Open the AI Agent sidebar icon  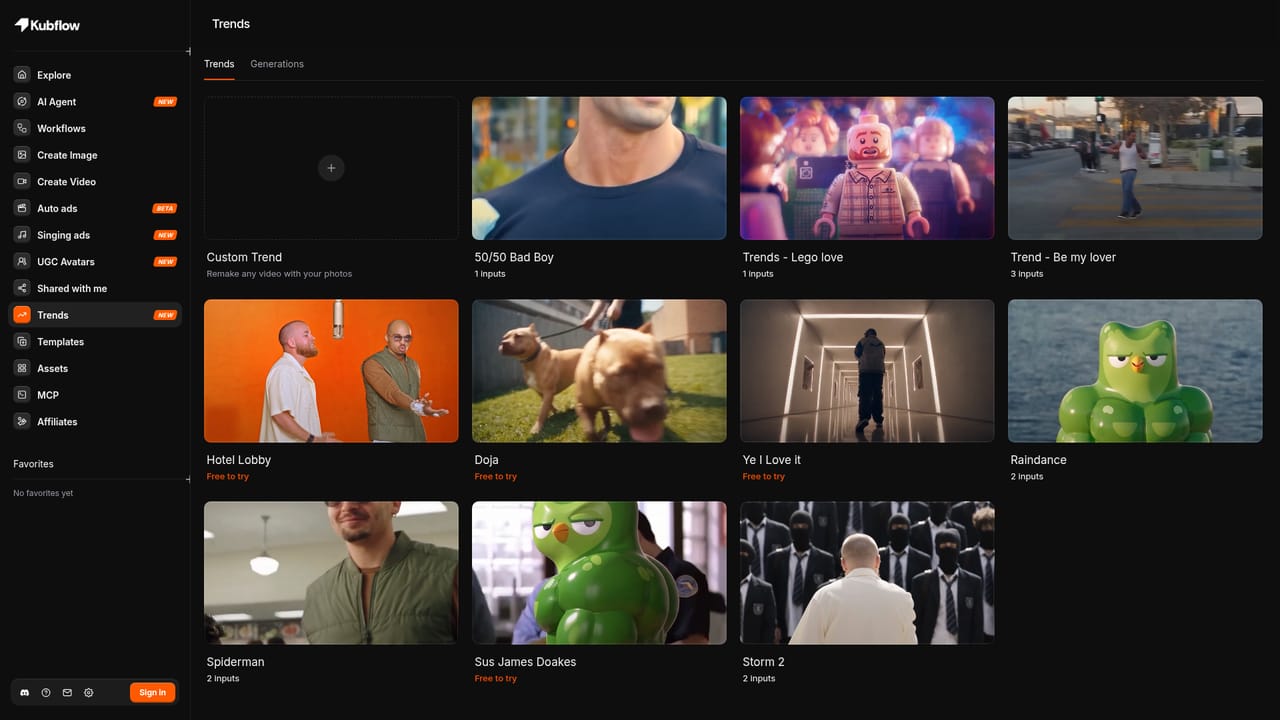pyautogui.click(x=22, y=102)
